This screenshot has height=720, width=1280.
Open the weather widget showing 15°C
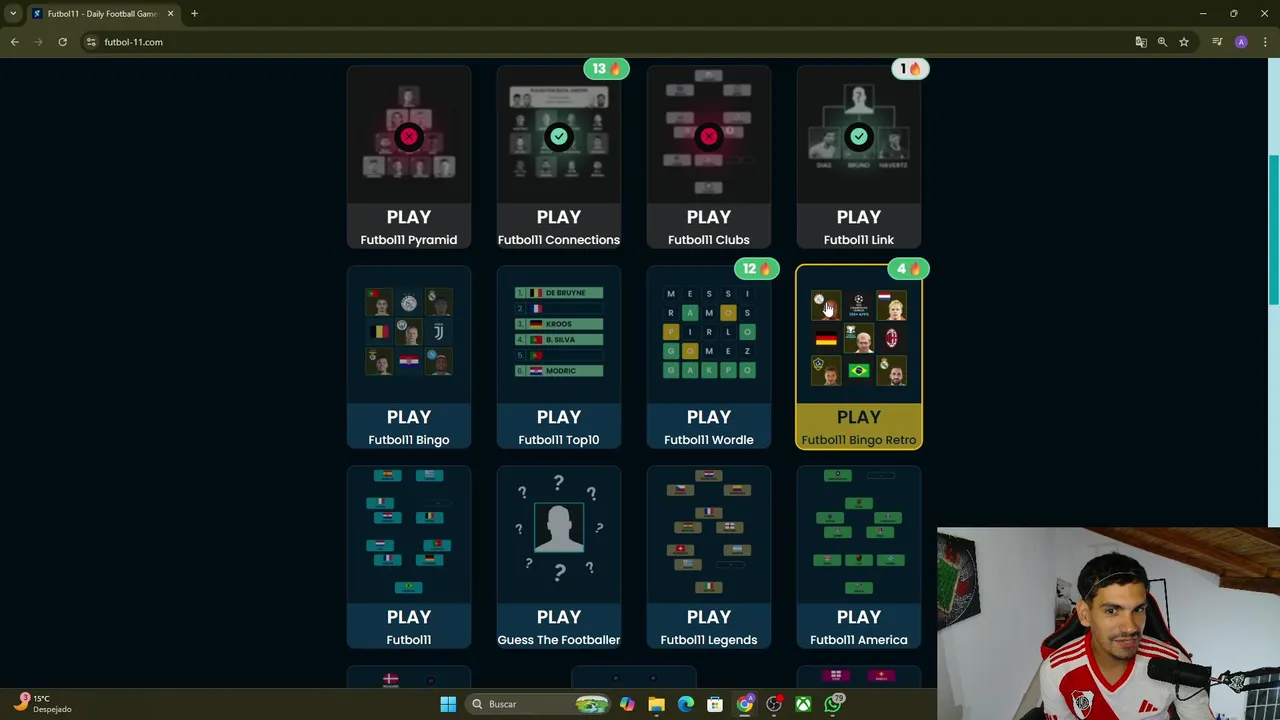tap(42, 704)
